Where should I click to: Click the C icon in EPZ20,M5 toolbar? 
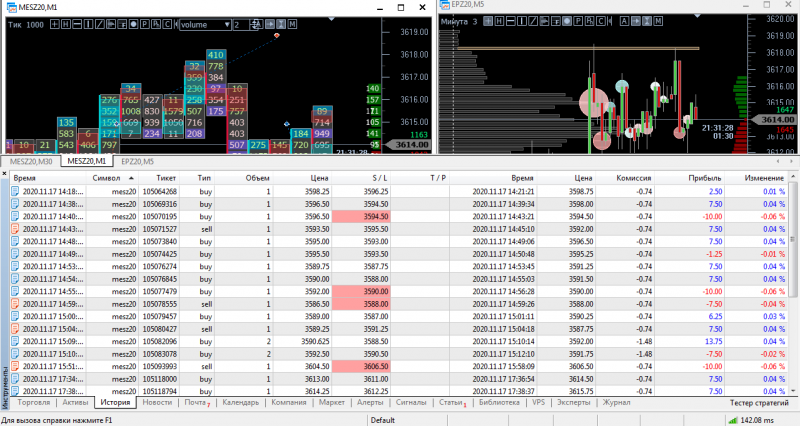click(601, 21)
